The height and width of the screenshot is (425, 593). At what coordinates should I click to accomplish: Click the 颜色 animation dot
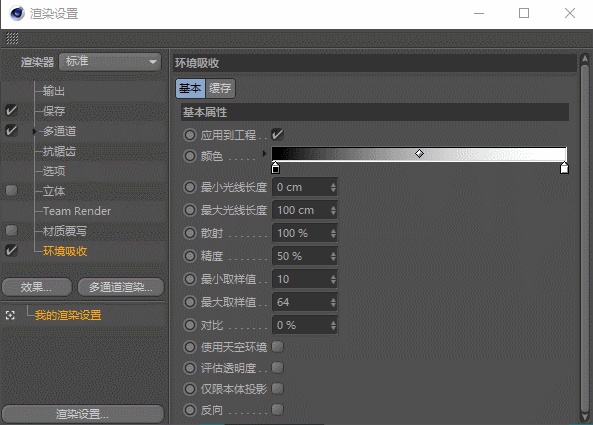coord(189,156)
